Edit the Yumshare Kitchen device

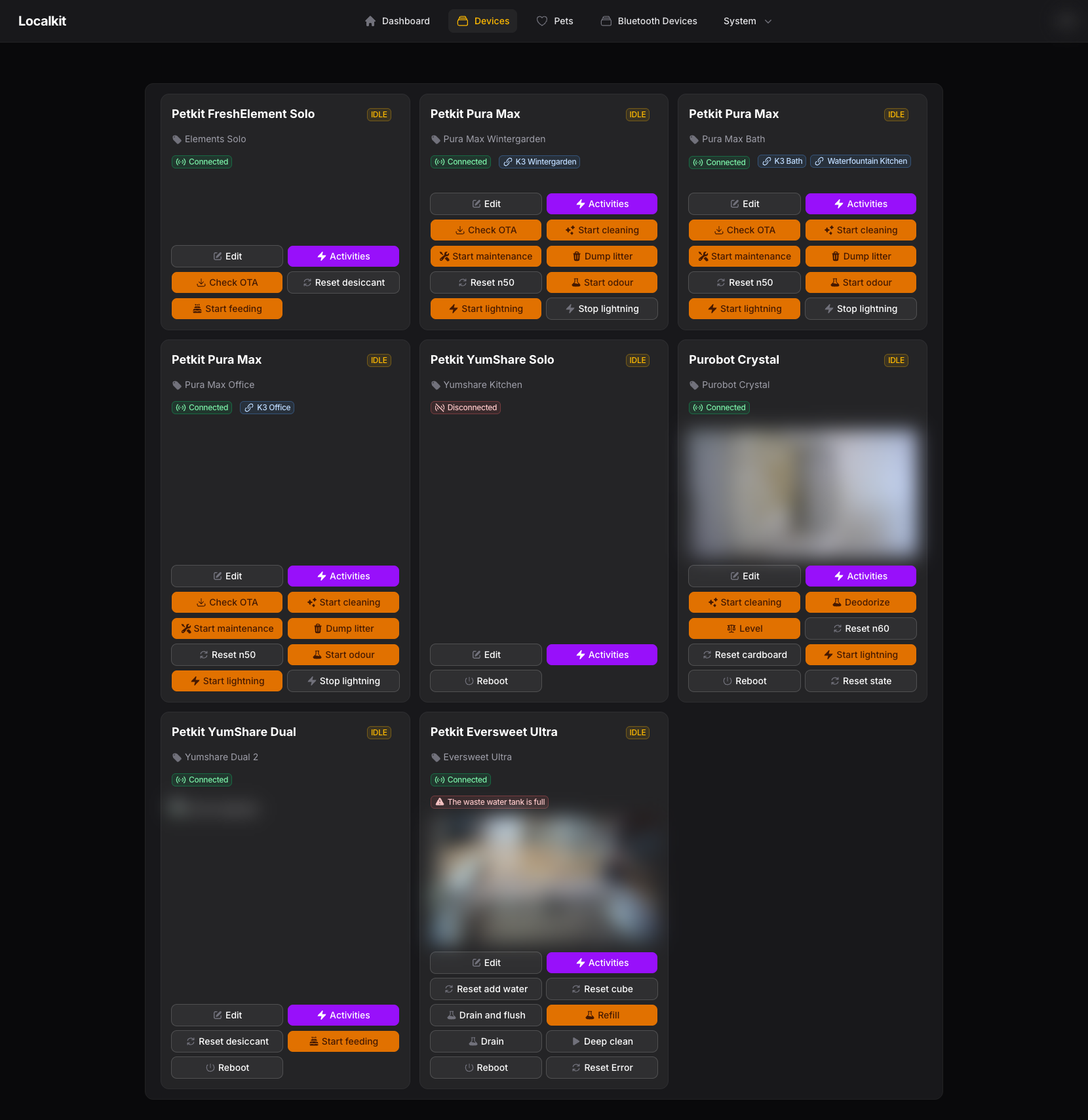(x=486, y=655)
